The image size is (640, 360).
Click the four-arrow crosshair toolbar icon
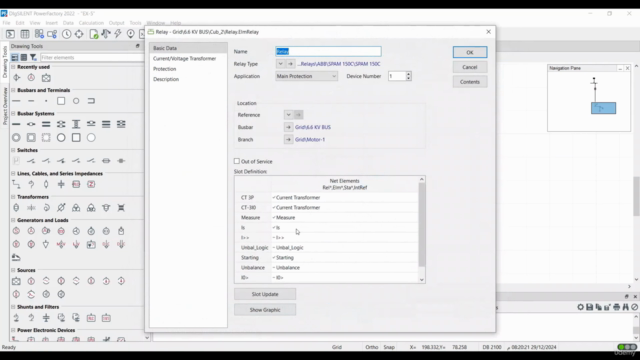coord(79,34)
